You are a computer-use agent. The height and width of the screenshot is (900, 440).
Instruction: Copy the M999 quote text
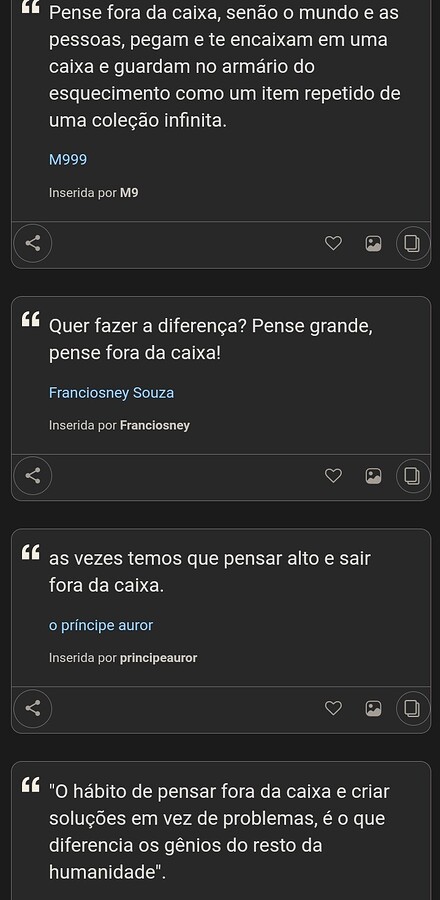click(x=412, y=243)
